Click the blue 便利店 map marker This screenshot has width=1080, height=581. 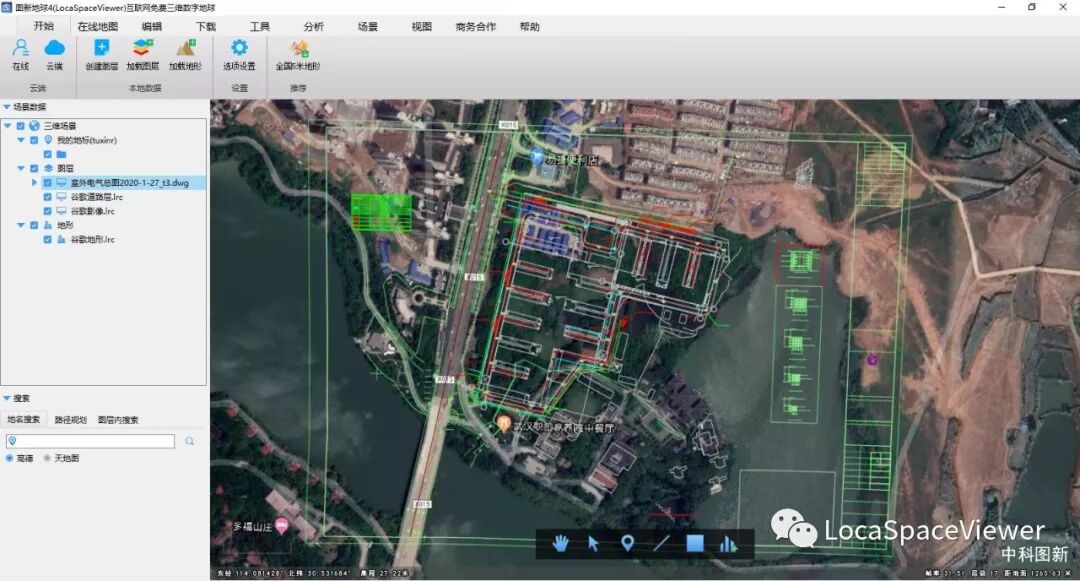(537, 157)
